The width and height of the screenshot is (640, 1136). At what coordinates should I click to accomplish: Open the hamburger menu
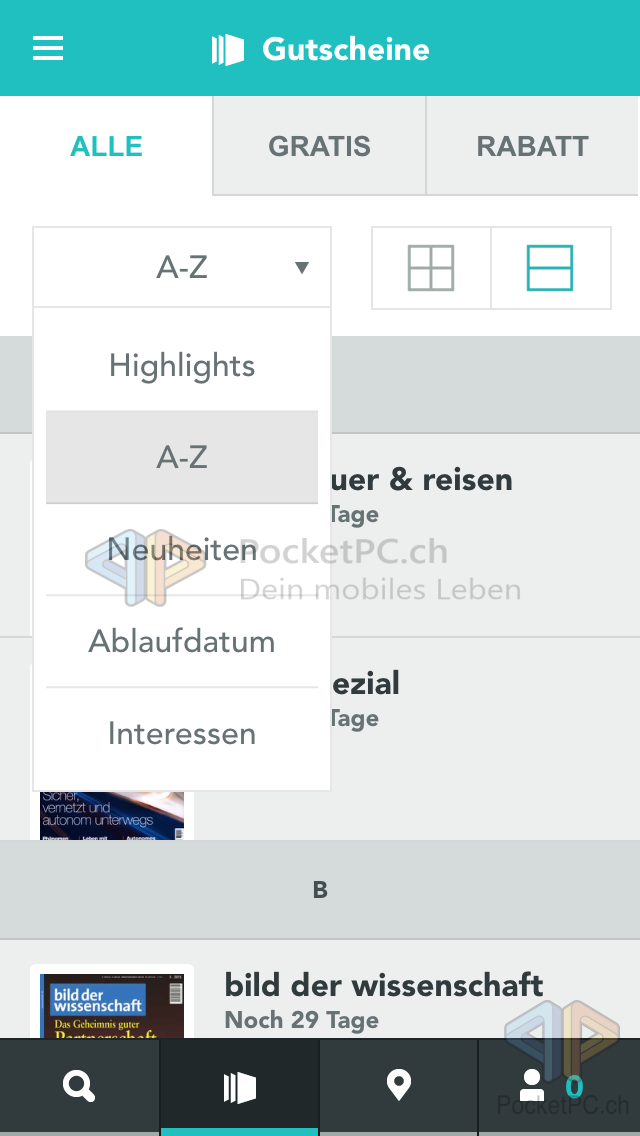click(48, 48)
